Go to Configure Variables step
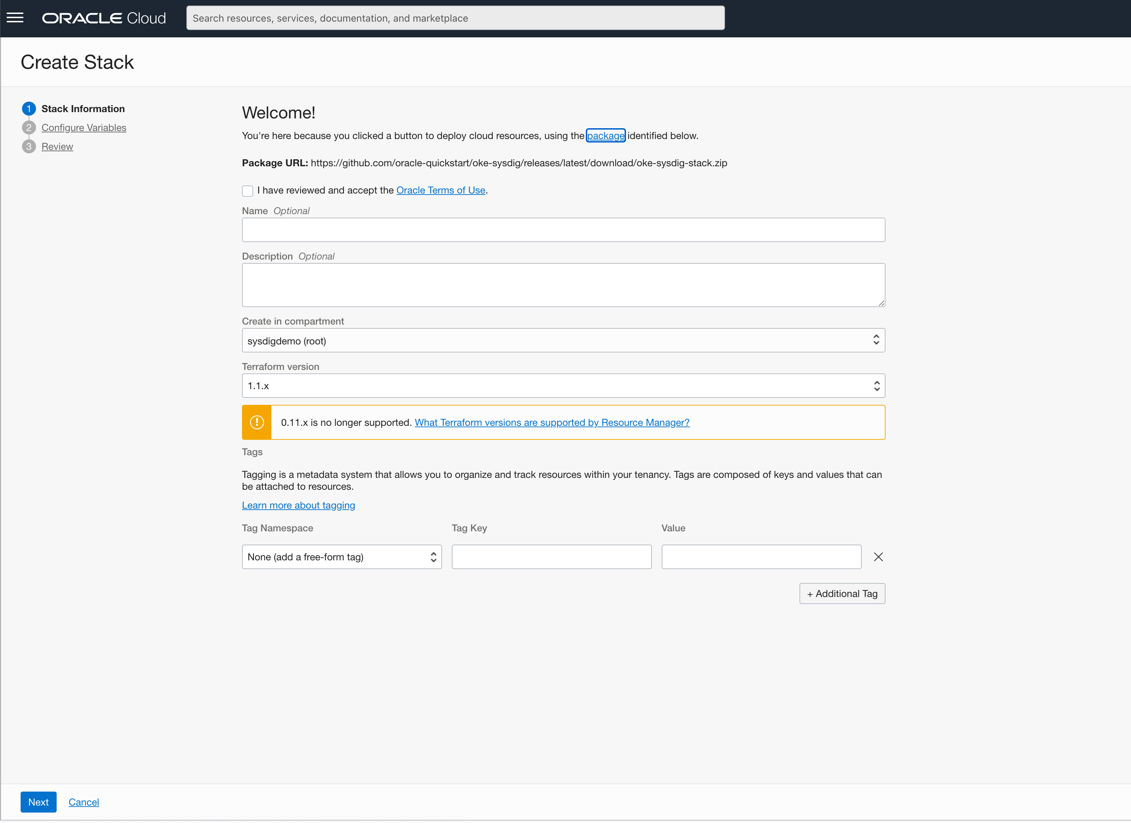Image resolution: width=1131 pixels, height=823 pixels. [84, 128]
